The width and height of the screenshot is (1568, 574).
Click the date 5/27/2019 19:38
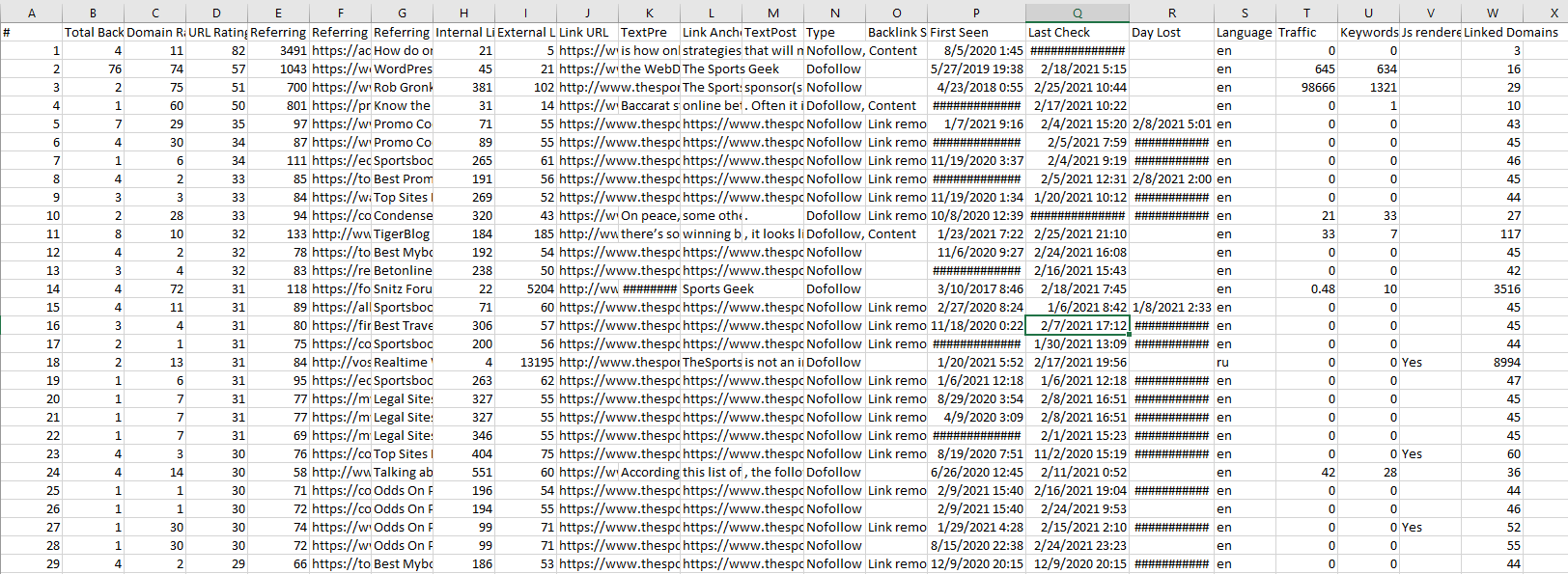click(x=977, y=68)
